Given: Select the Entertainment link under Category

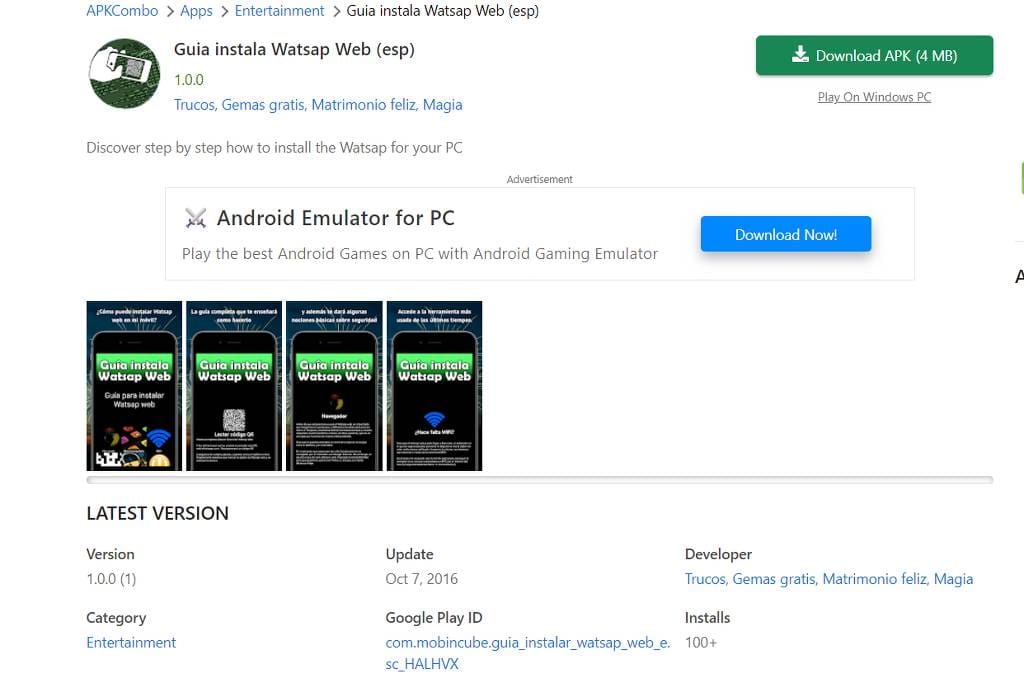Looking at the screenshot, I should [x=131, y=643].
